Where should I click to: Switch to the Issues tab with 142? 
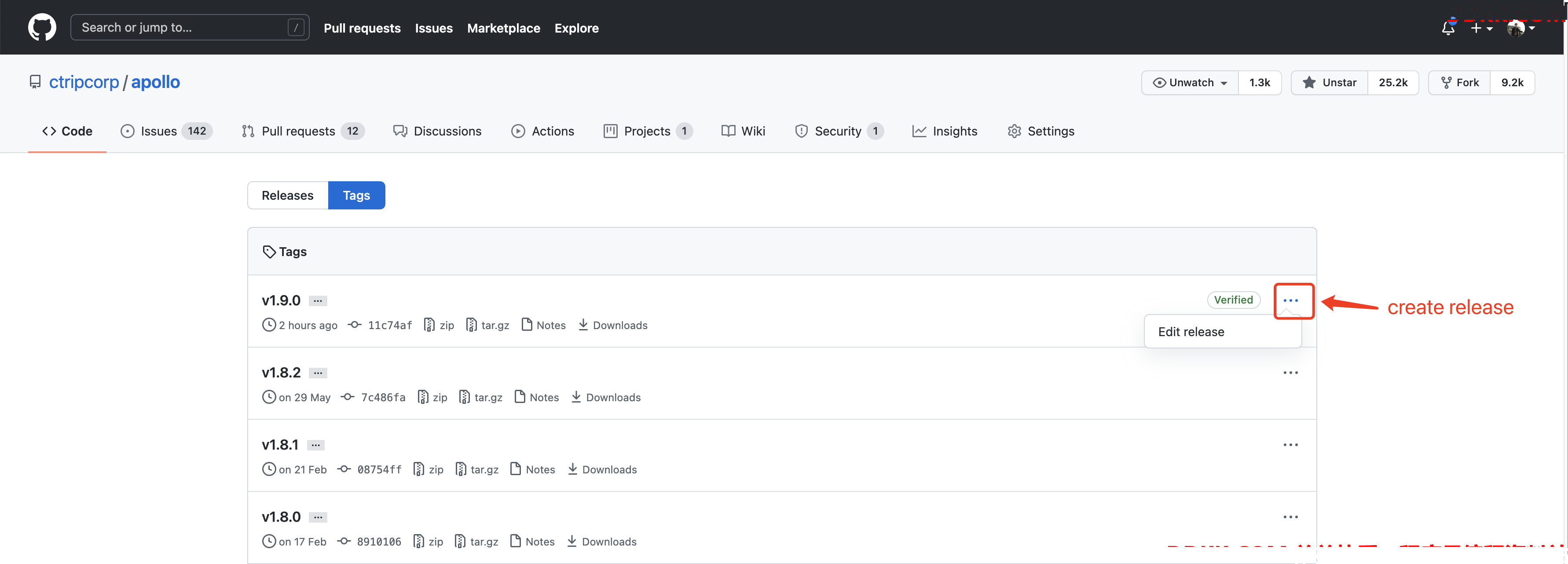pos(166,132)
